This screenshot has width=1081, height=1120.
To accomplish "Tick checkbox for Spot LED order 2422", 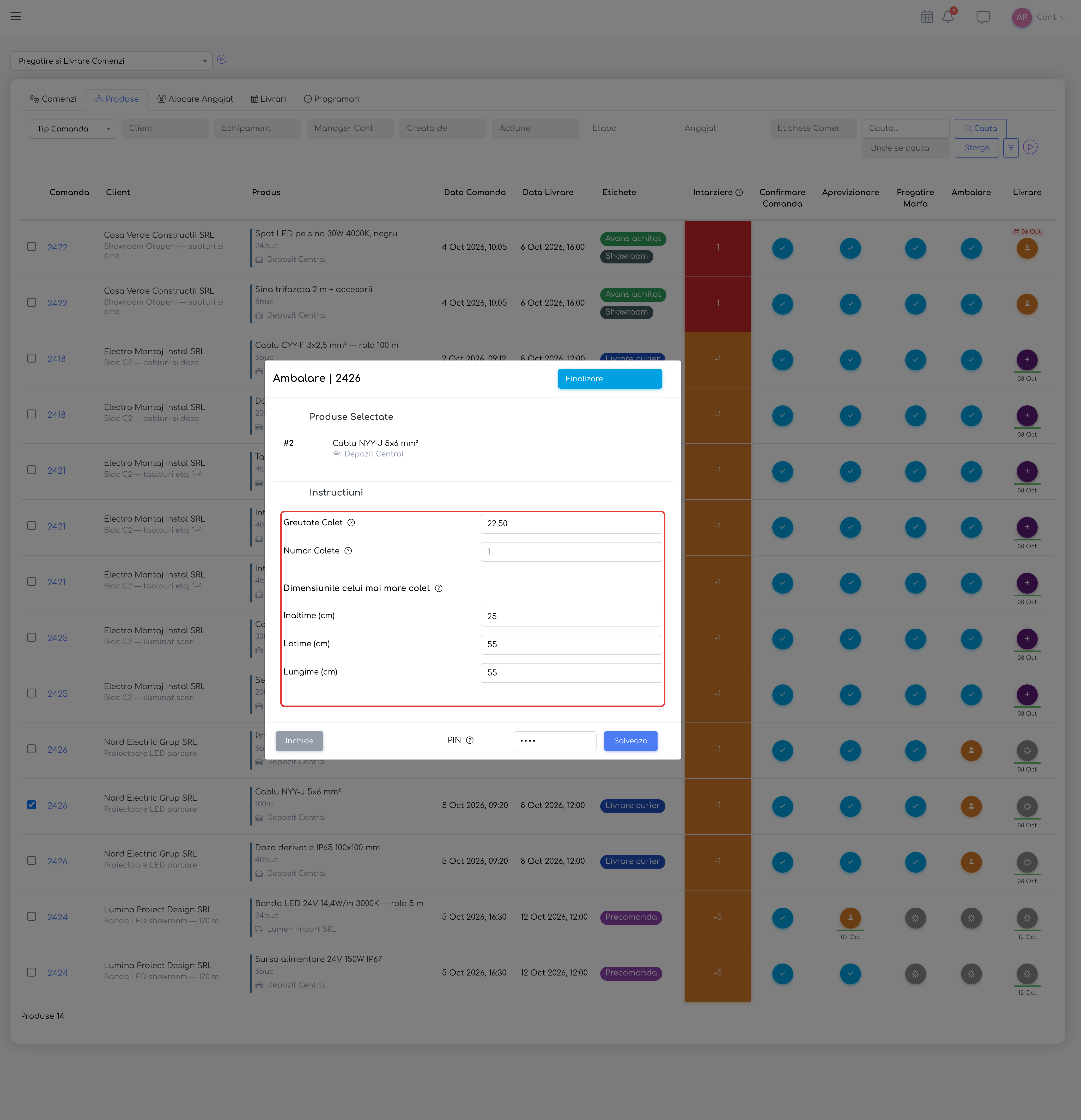I will 32,247.
